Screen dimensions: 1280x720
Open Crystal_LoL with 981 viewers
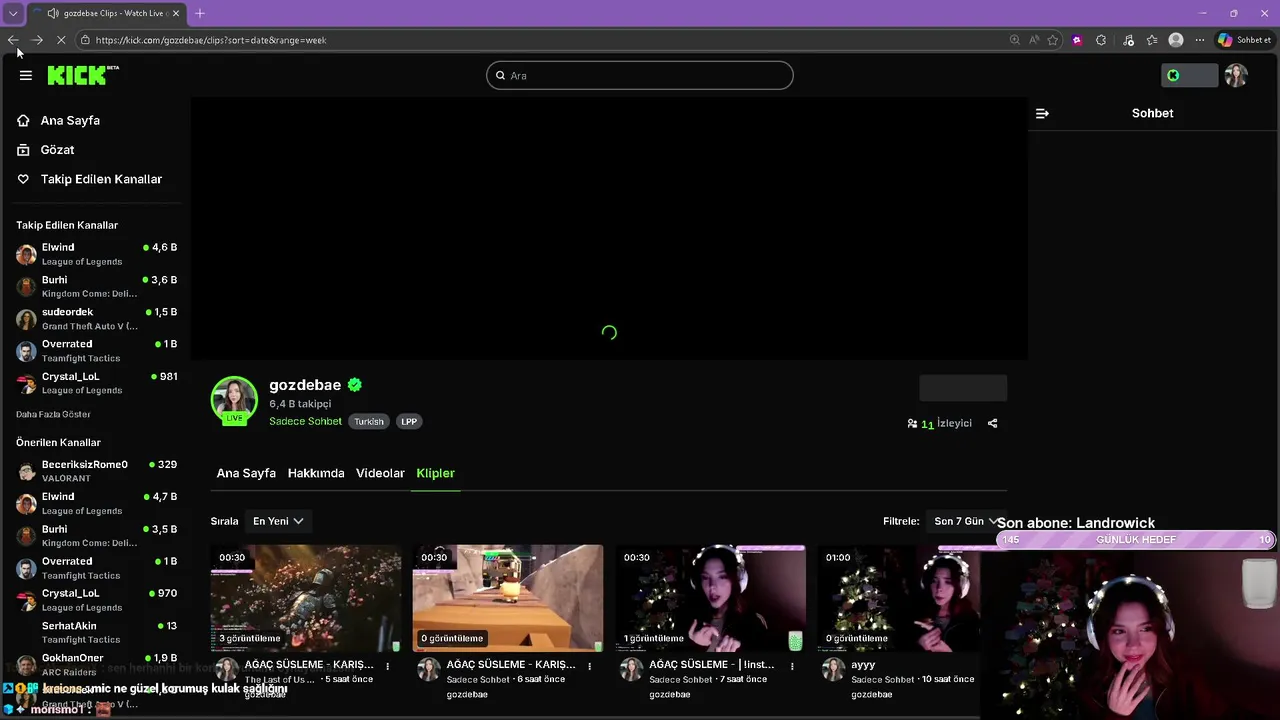97,383
